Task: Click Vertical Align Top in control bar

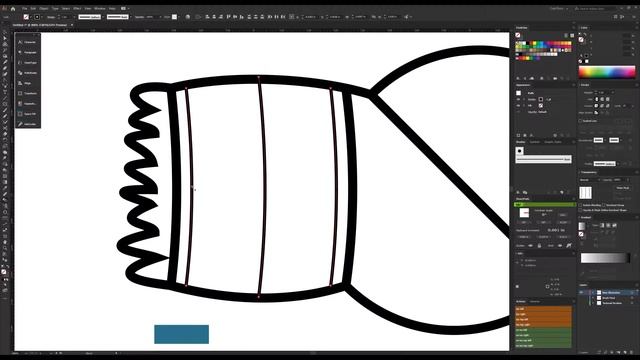Action: click(x=229, y=17)
